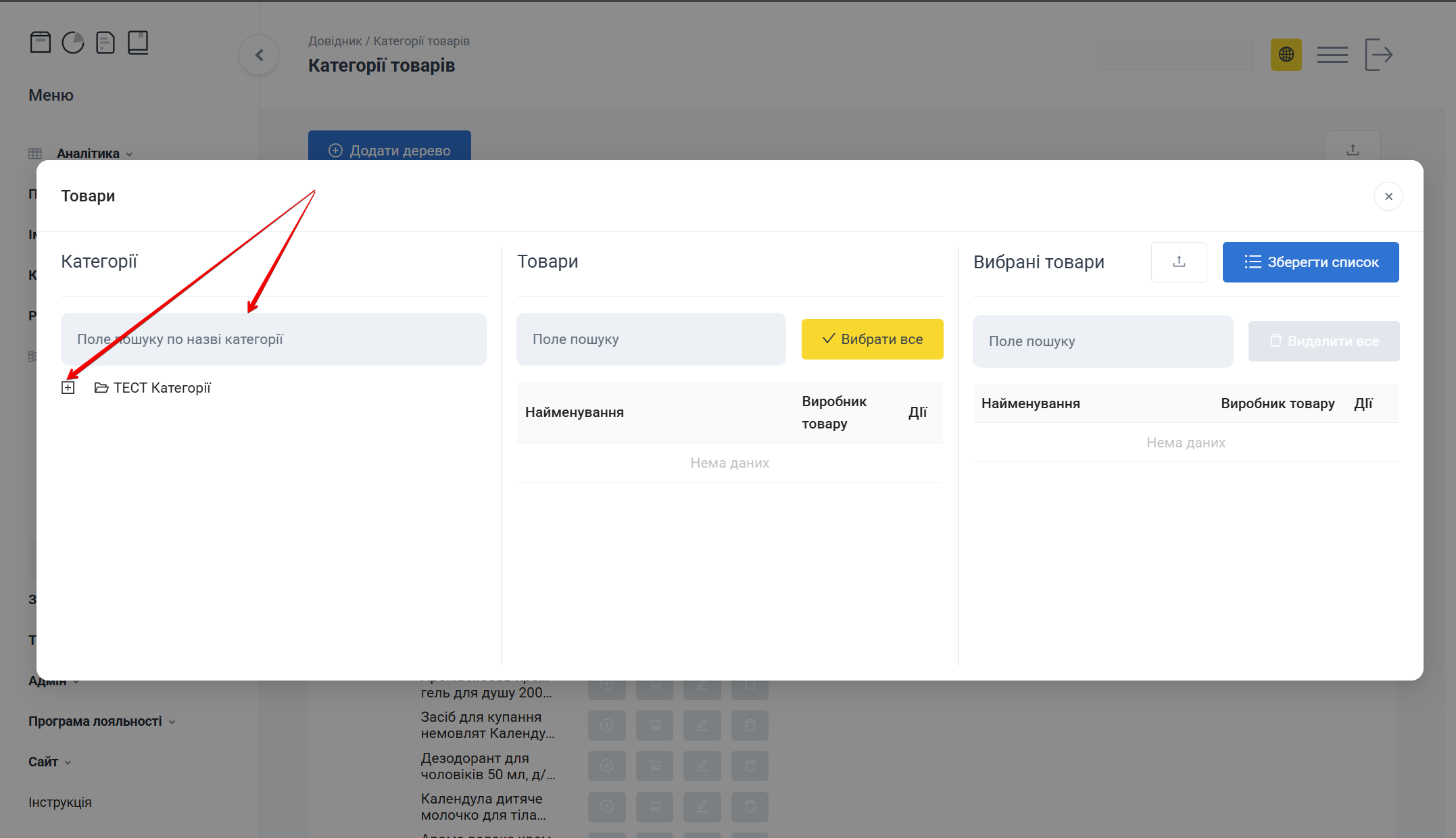1456x838 pixels.
Task: Expand the ТЕСТ Категорії tree node
Action: pyautogui.click(x=68, y=388)
